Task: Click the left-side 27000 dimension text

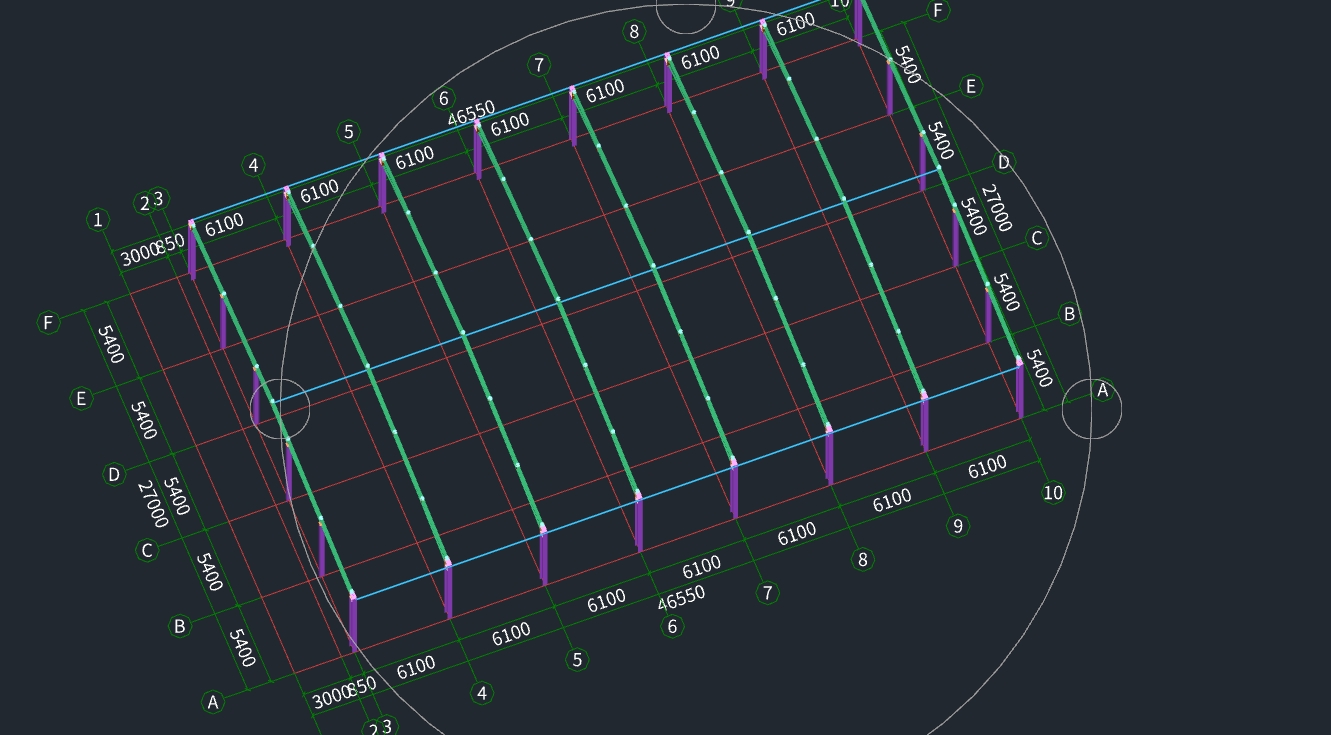Action: click(152, 505)
